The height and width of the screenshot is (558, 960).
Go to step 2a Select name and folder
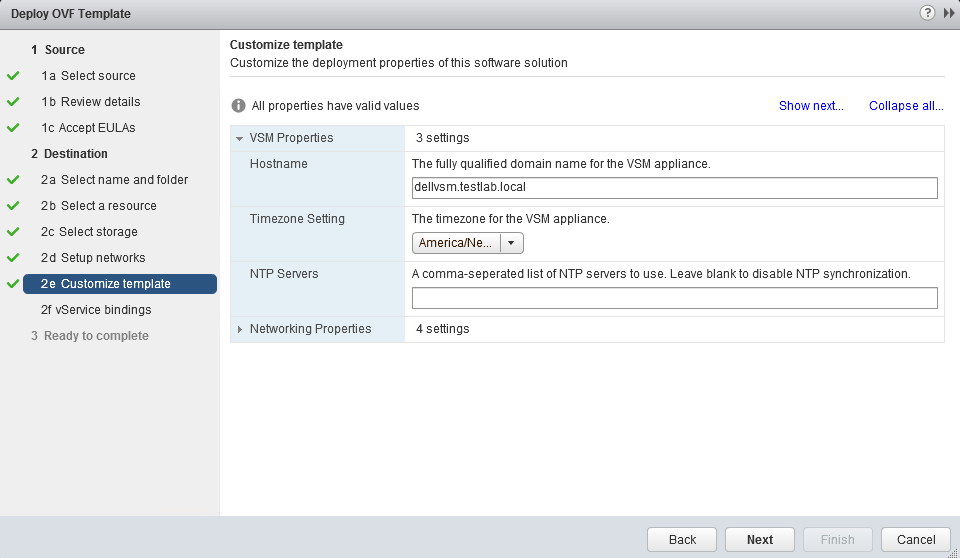114,180
